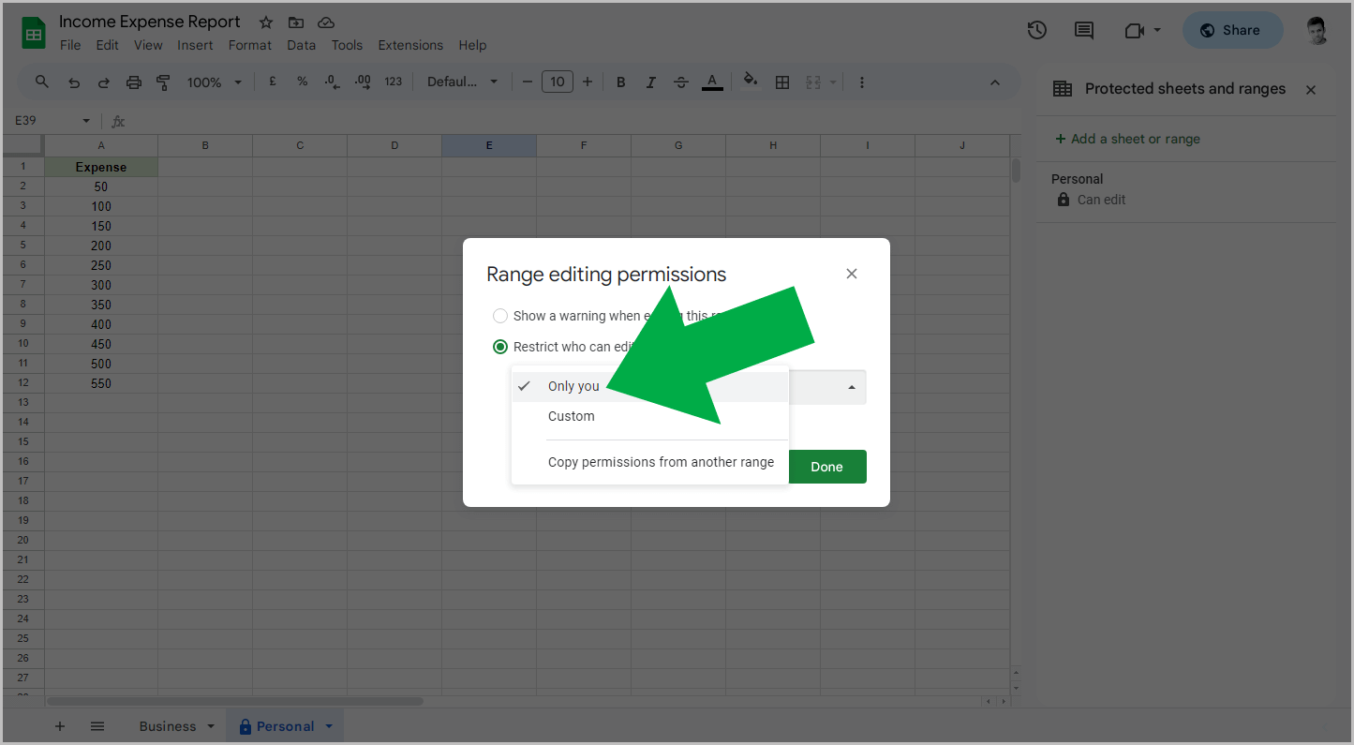
Task: Star the Income Expense Report document
Action: tap(266, 22)
